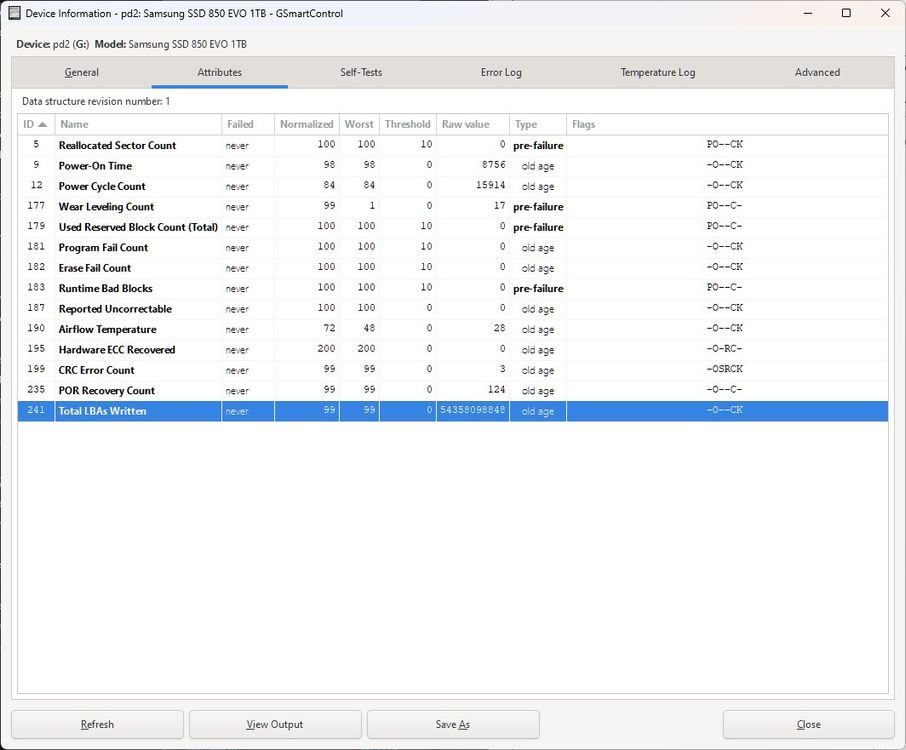
Task: Select the Wear Leveling Count row
Action: coord(453,207)
